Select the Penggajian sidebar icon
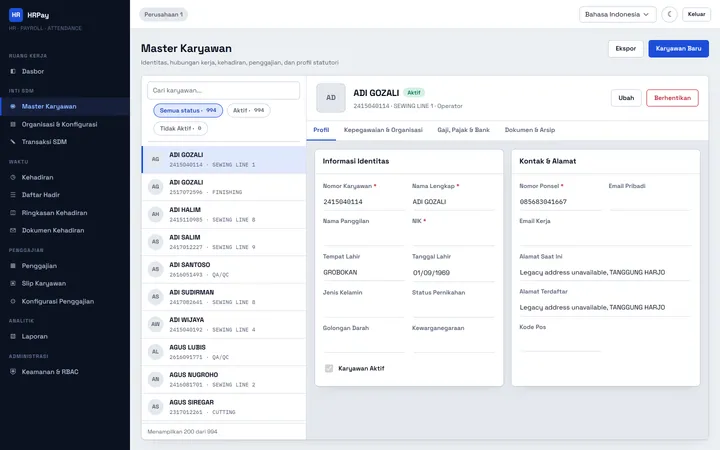 (x=13, y=266)
